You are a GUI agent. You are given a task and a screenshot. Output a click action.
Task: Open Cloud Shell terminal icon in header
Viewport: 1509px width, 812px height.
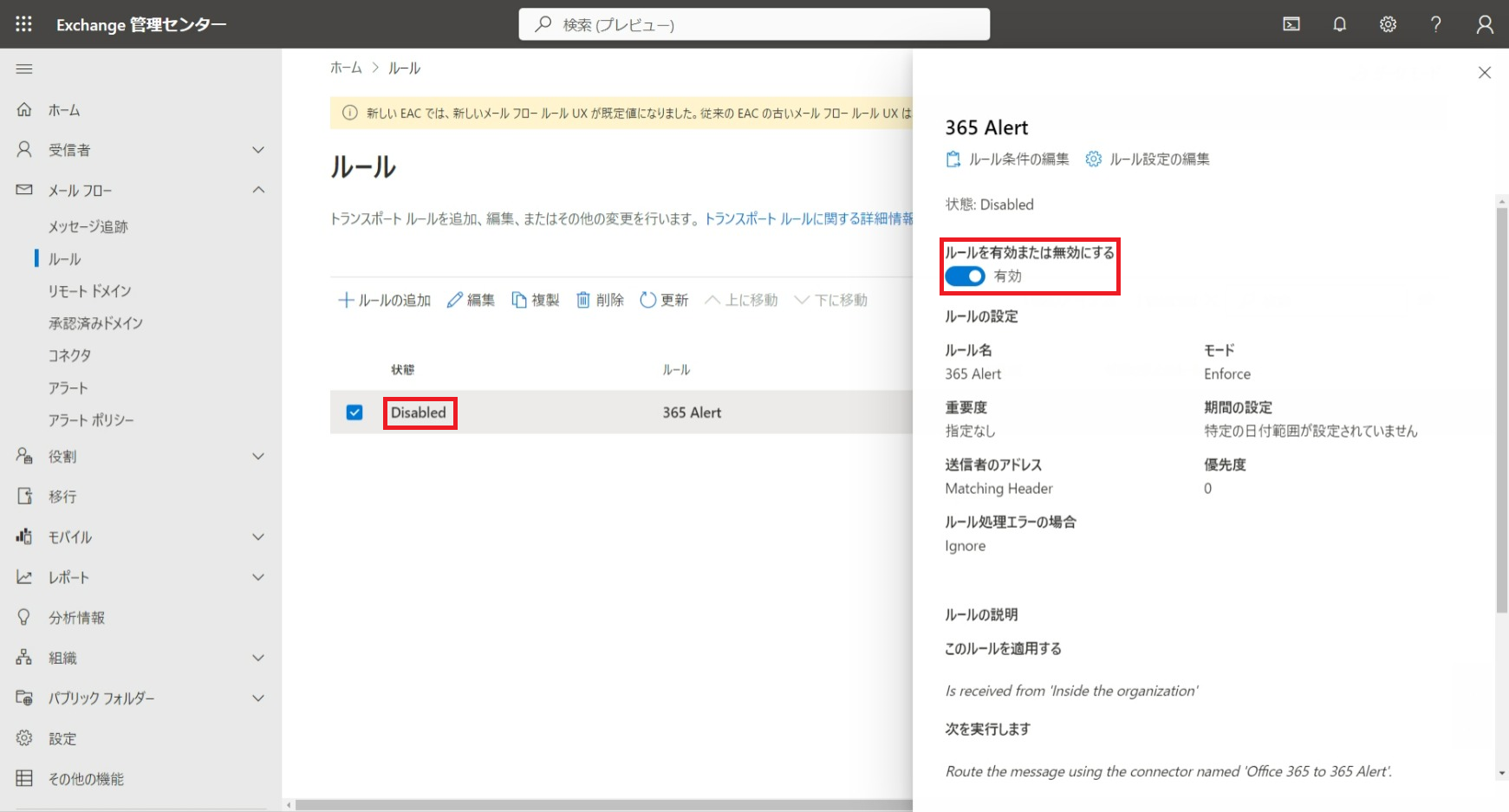[x=1291, y=24]
